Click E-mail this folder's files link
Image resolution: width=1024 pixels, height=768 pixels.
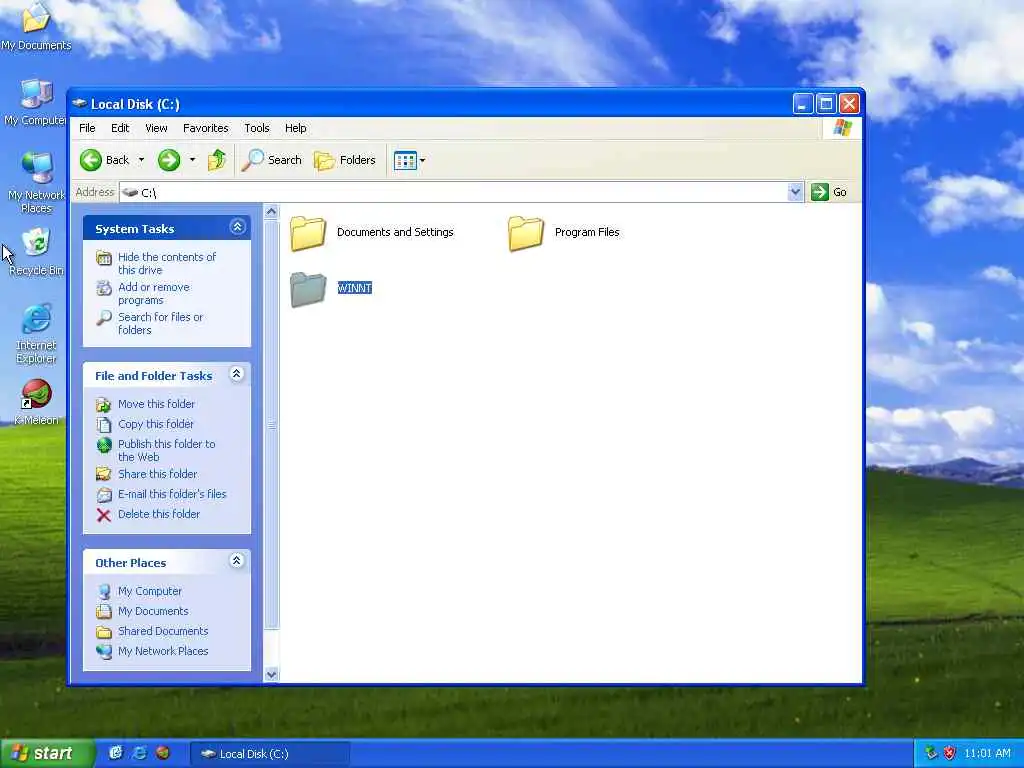(172, 494)
